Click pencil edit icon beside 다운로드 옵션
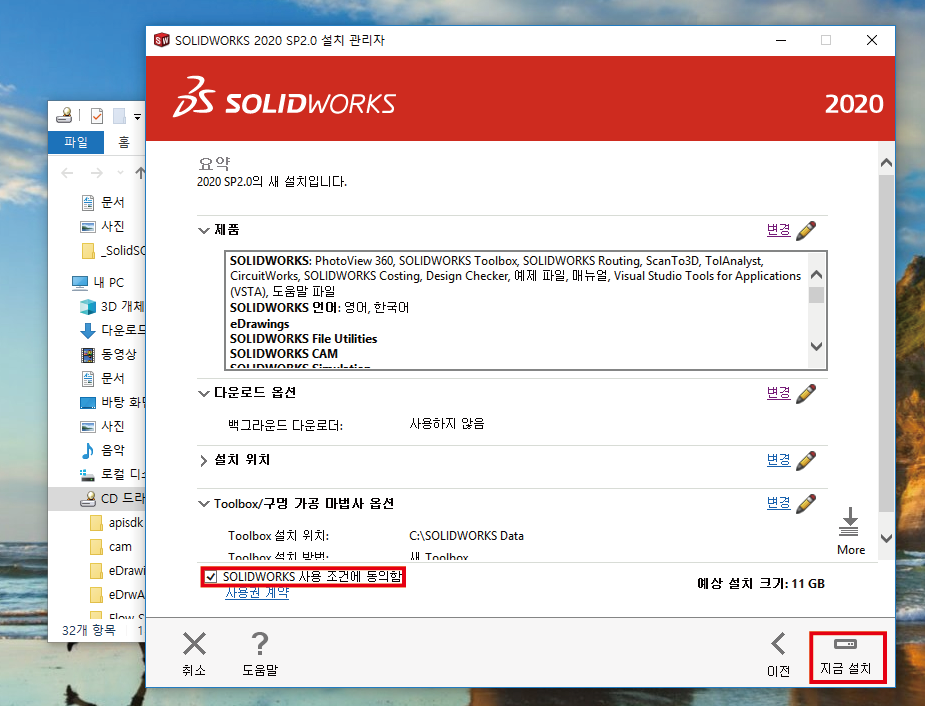925x706 pixels. (x=806, y=393)
